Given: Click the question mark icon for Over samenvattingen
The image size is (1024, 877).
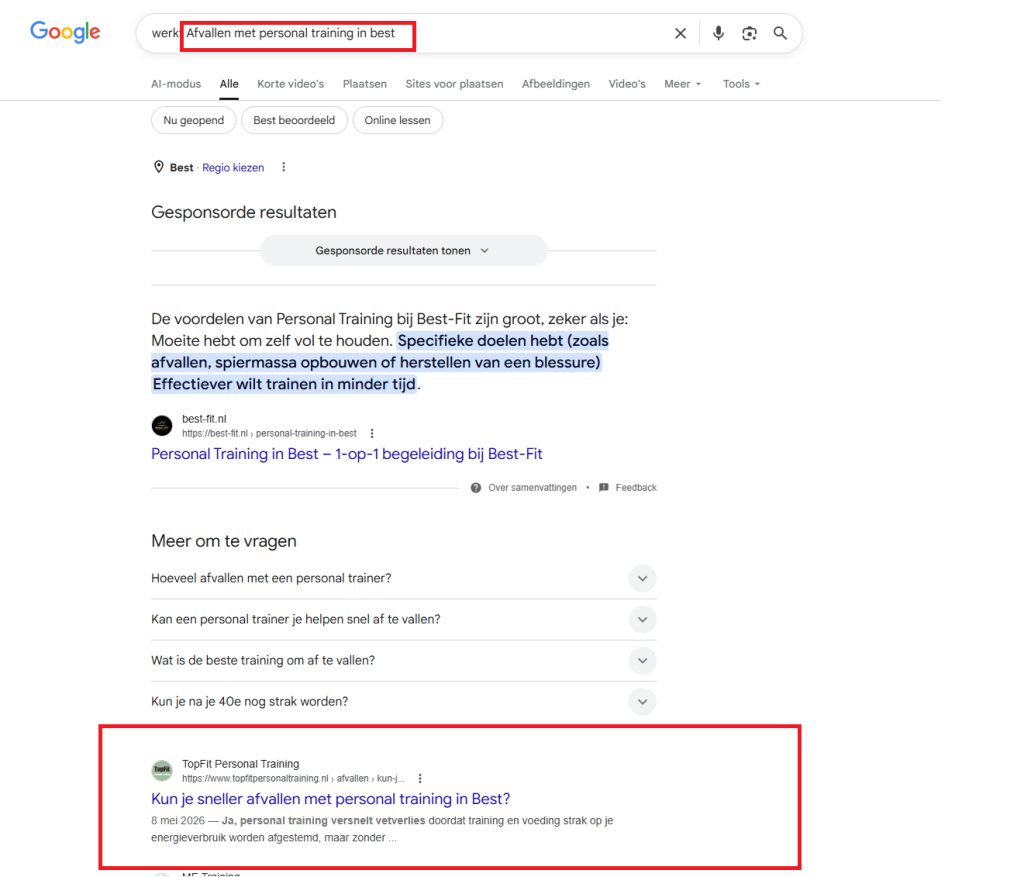Looking at the screenshot, I should (476, 488).
